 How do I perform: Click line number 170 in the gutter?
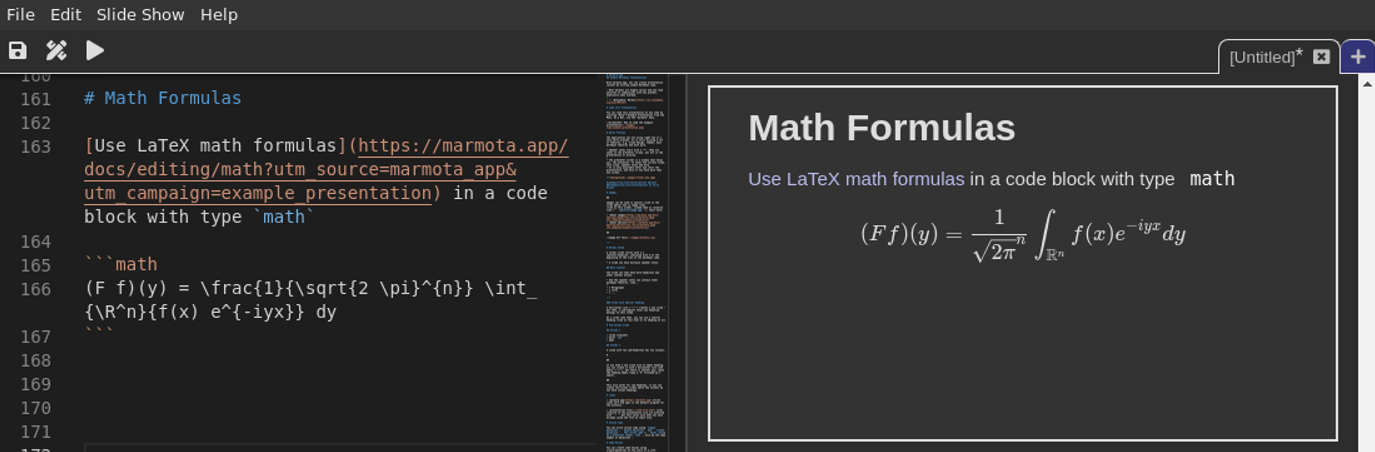(36, 408)
